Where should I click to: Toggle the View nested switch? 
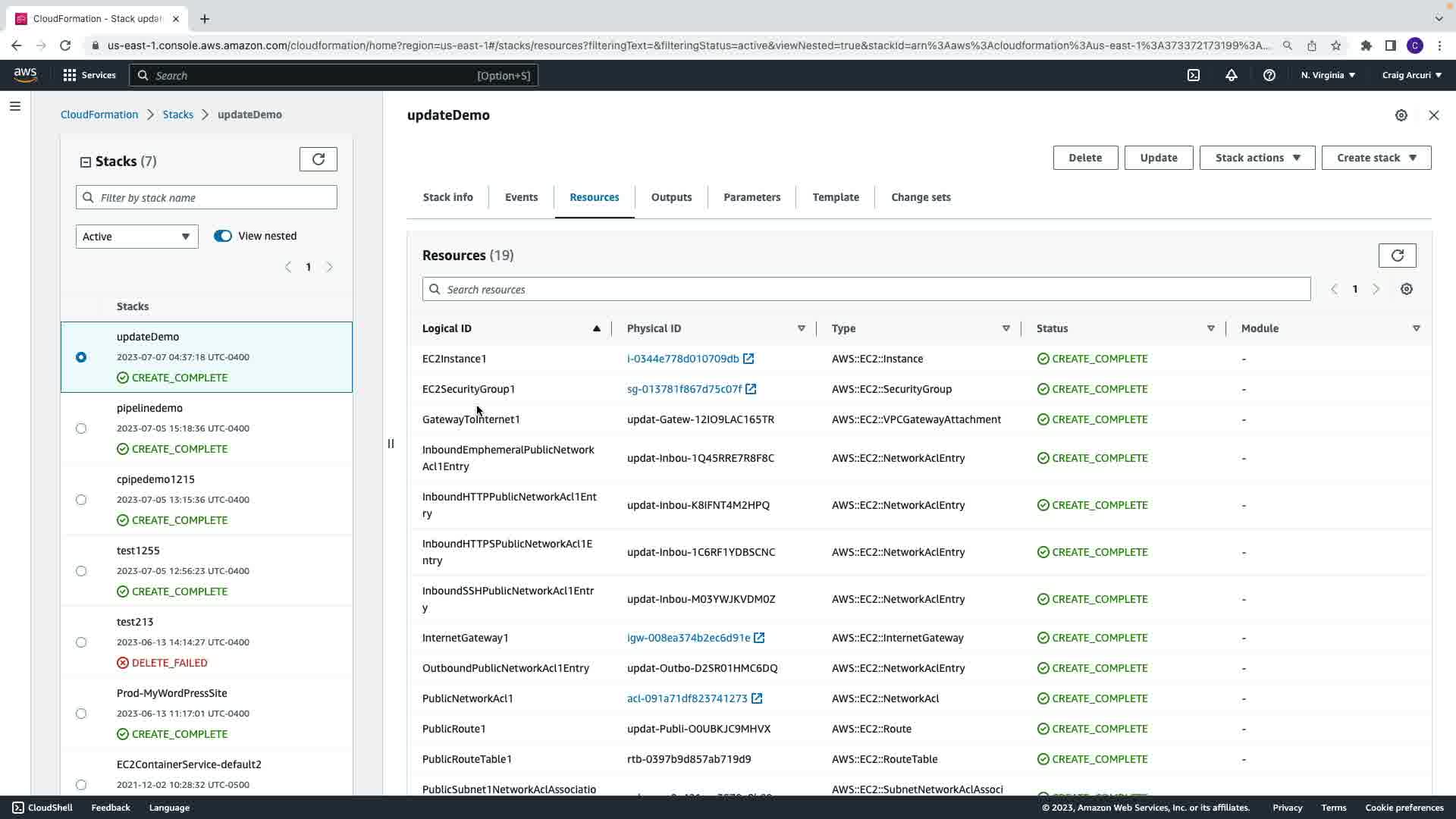pos(223,236)
